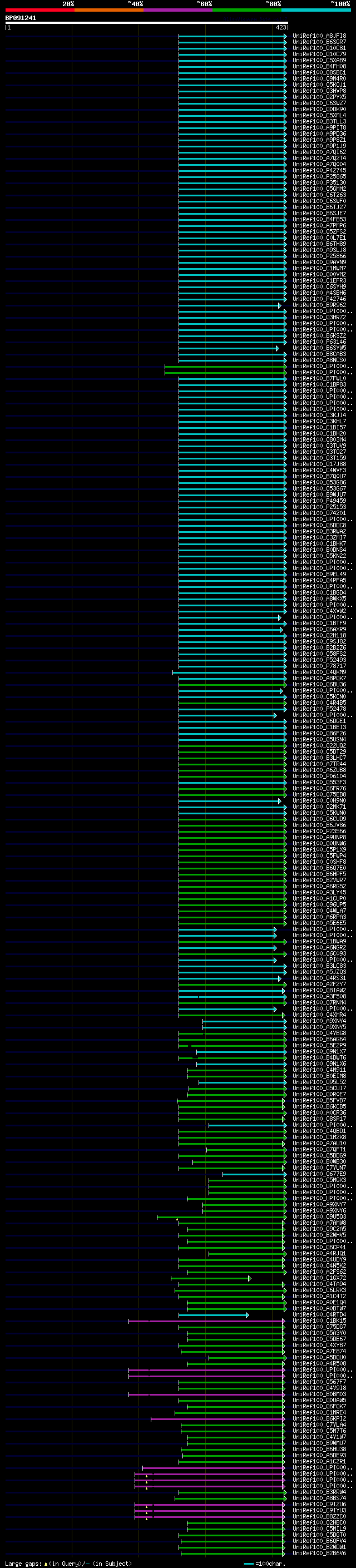Select the UniRef100_C6SWZ7 label
Screen dimensions: 356x1568
pos(319,103)
